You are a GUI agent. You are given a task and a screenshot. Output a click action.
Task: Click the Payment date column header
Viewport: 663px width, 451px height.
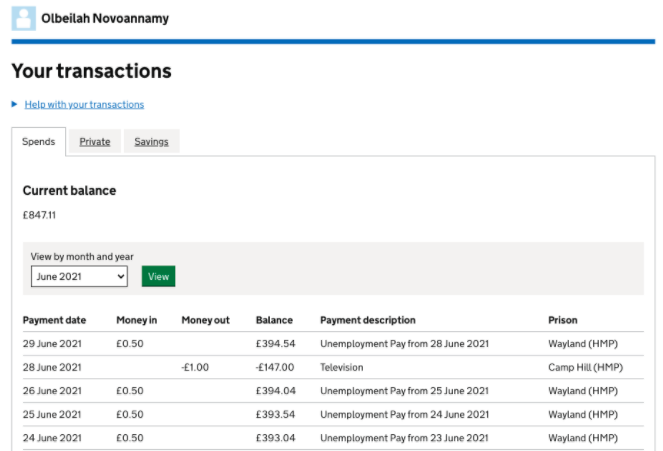[x=54, y=320]
